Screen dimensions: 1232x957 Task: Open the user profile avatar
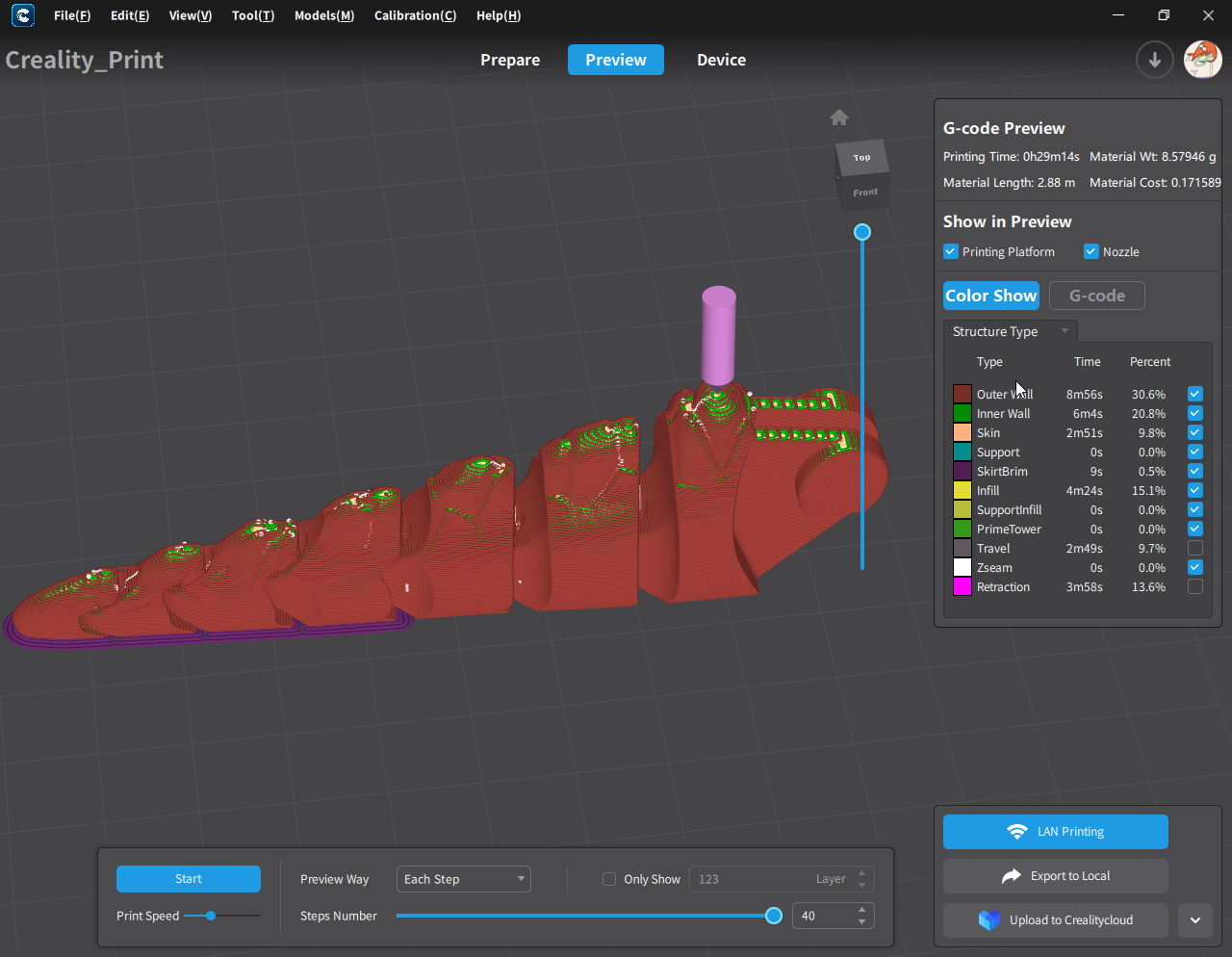(x=1202, y=60)
